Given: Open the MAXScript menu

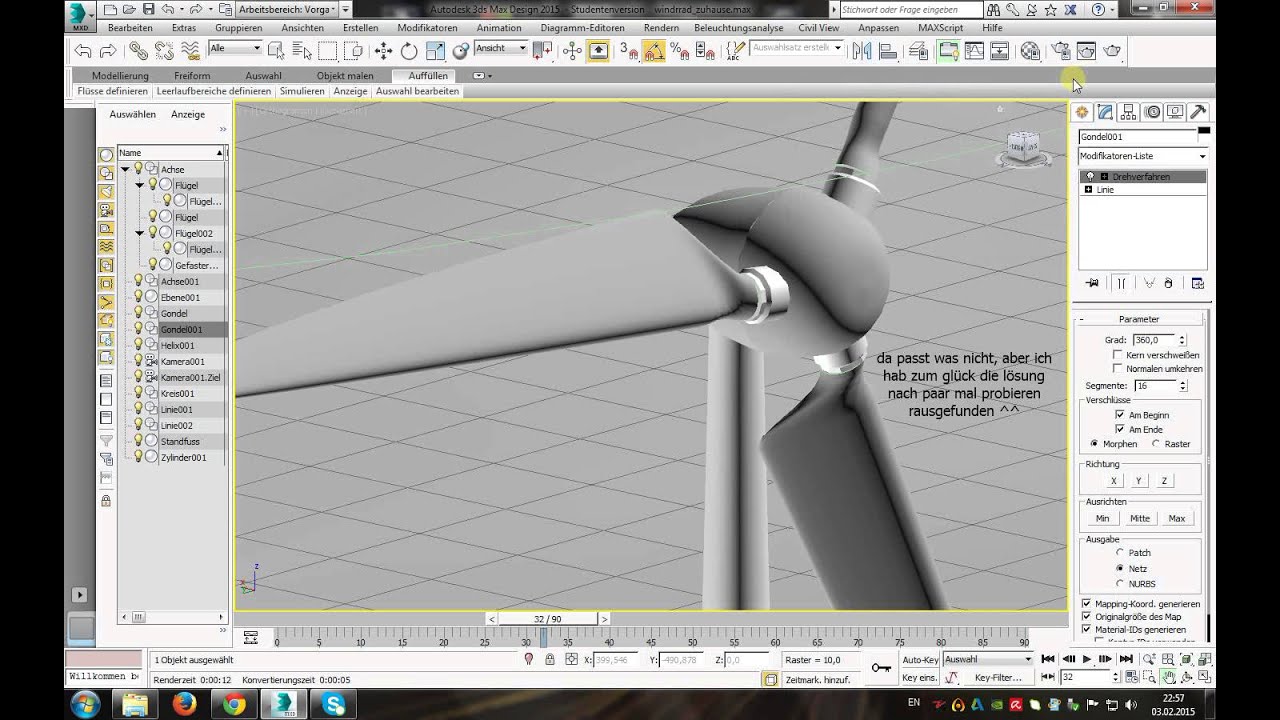Looking at the screenshot, I should pos(940,28).
